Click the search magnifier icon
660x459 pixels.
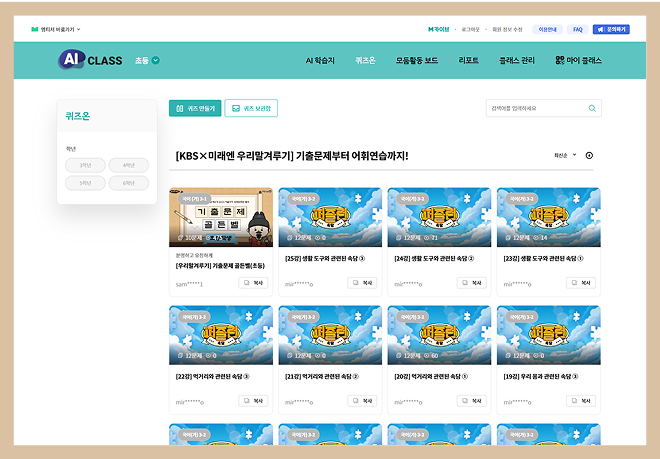(592, 108)
